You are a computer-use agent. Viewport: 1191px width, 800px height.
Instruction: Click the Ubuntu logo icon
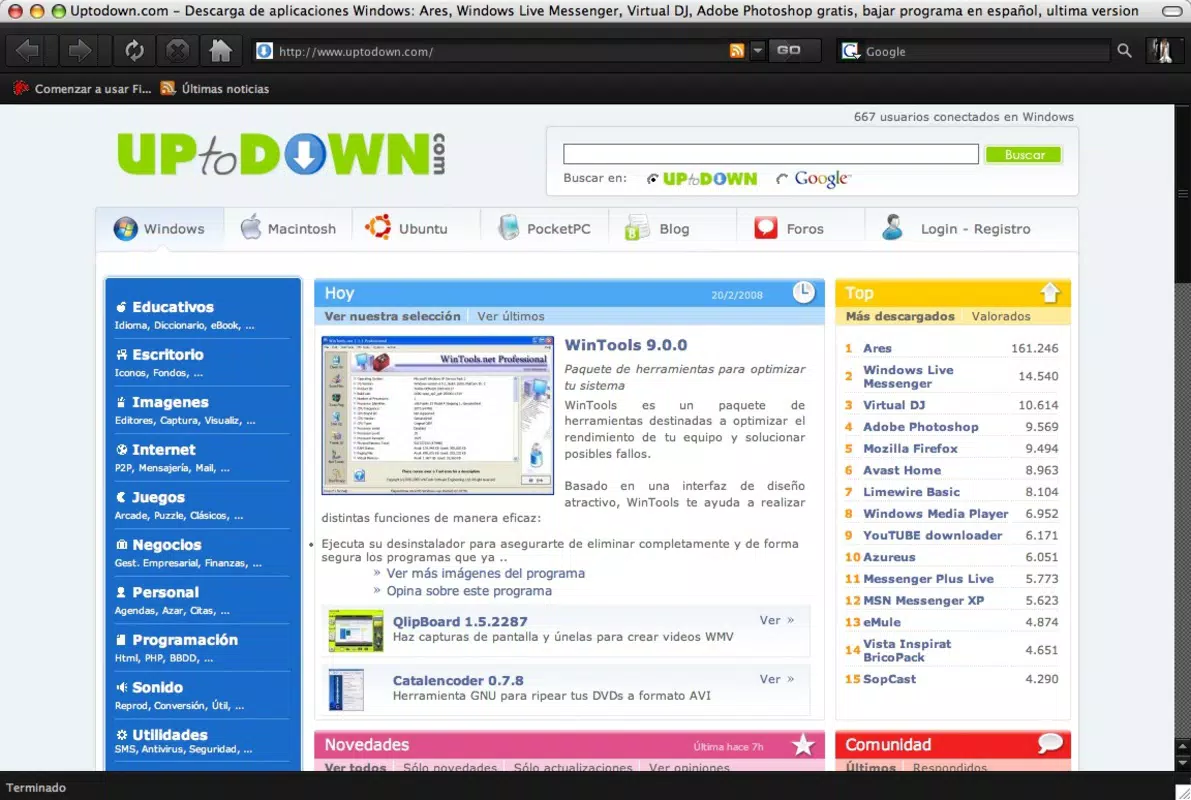tap(378, 227)
